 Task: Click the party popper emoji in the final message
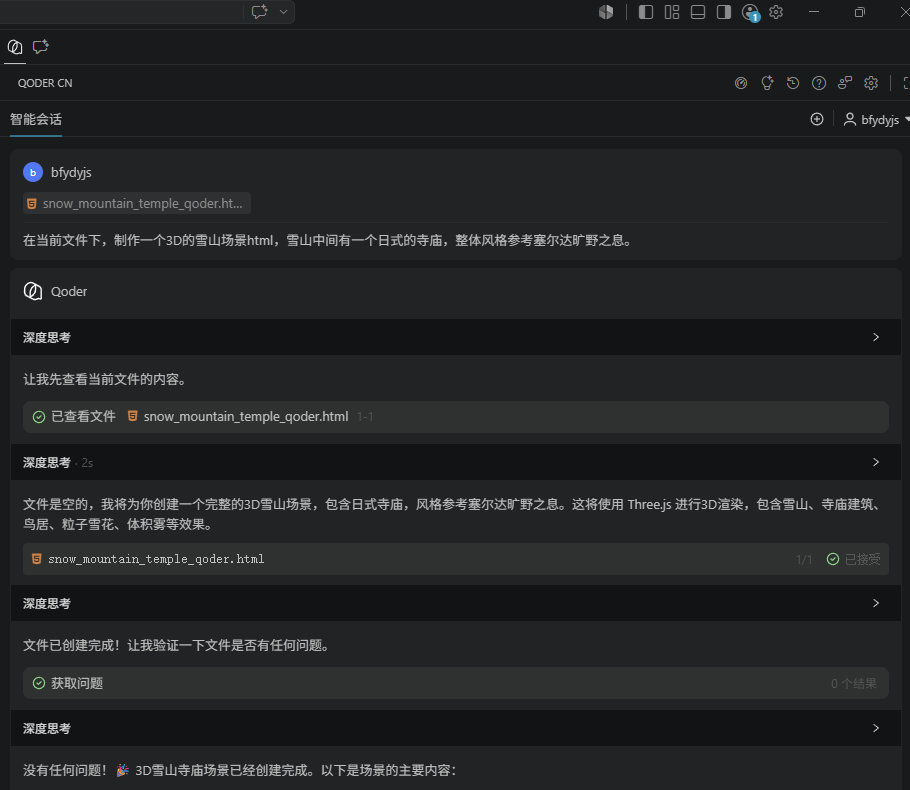coord(122,770)
